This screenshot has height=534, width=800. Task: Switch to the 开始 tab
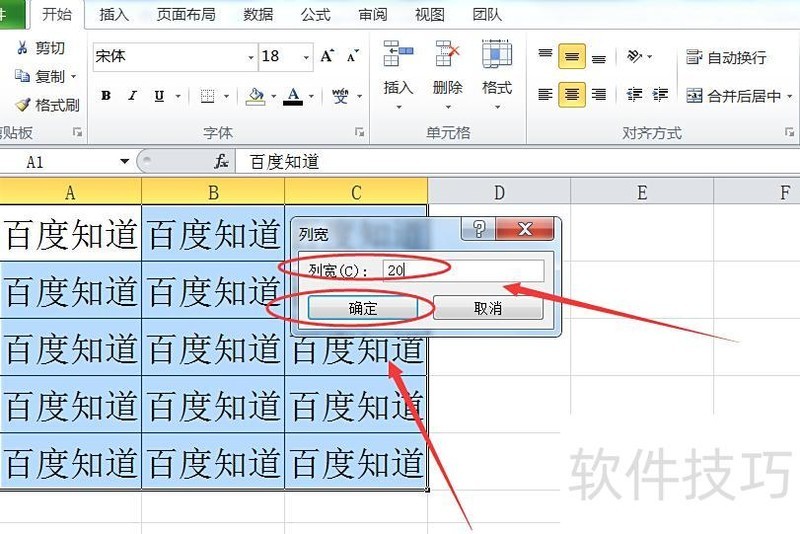coord(57,14)
